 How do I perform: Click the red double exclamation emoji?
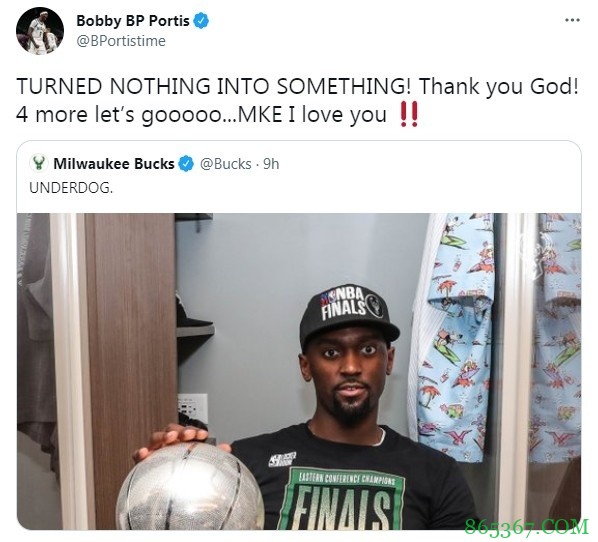click(x=408, y=114)
